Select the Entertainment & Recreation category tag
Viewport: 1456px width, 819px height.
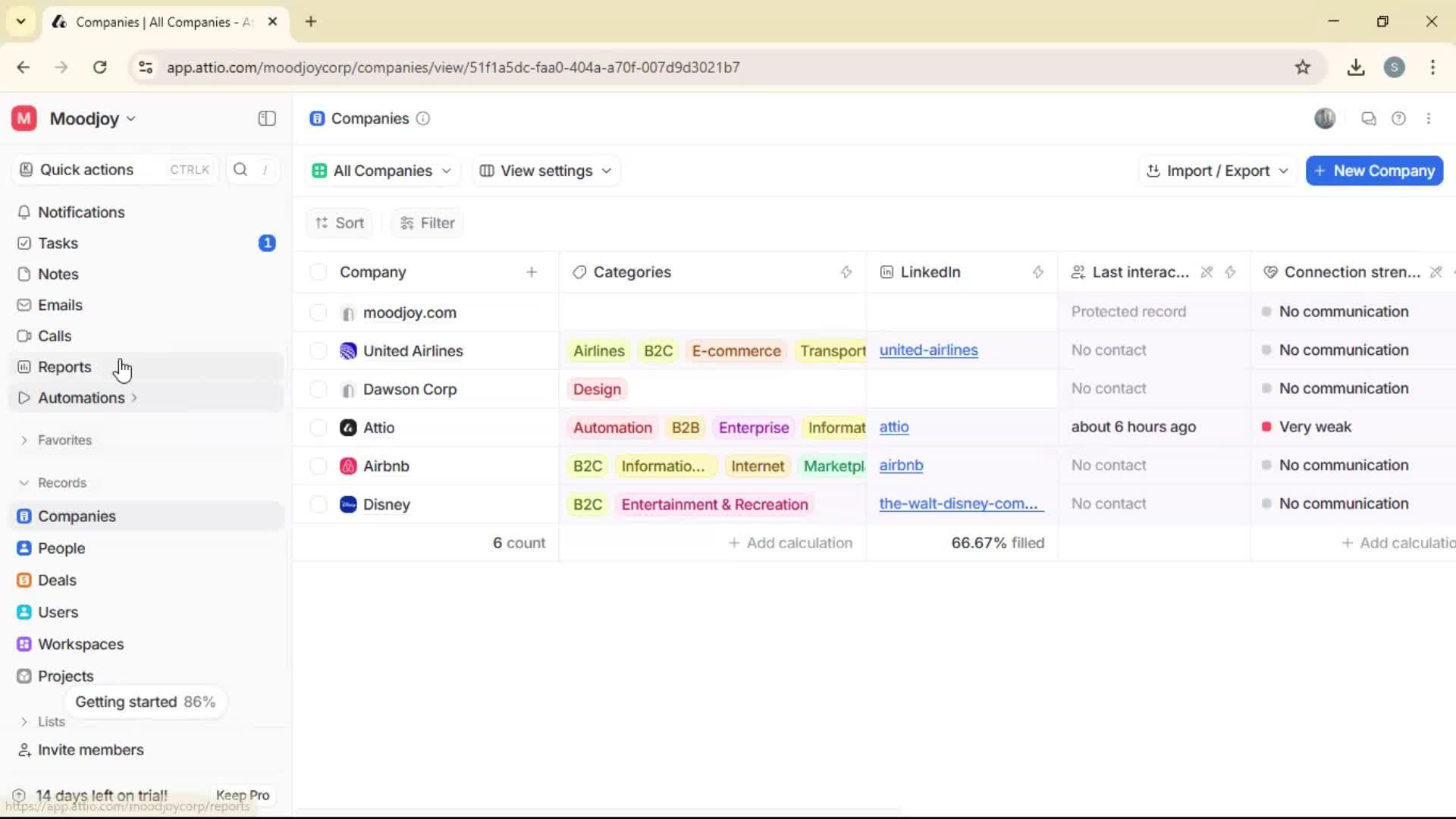coord(714,504)
